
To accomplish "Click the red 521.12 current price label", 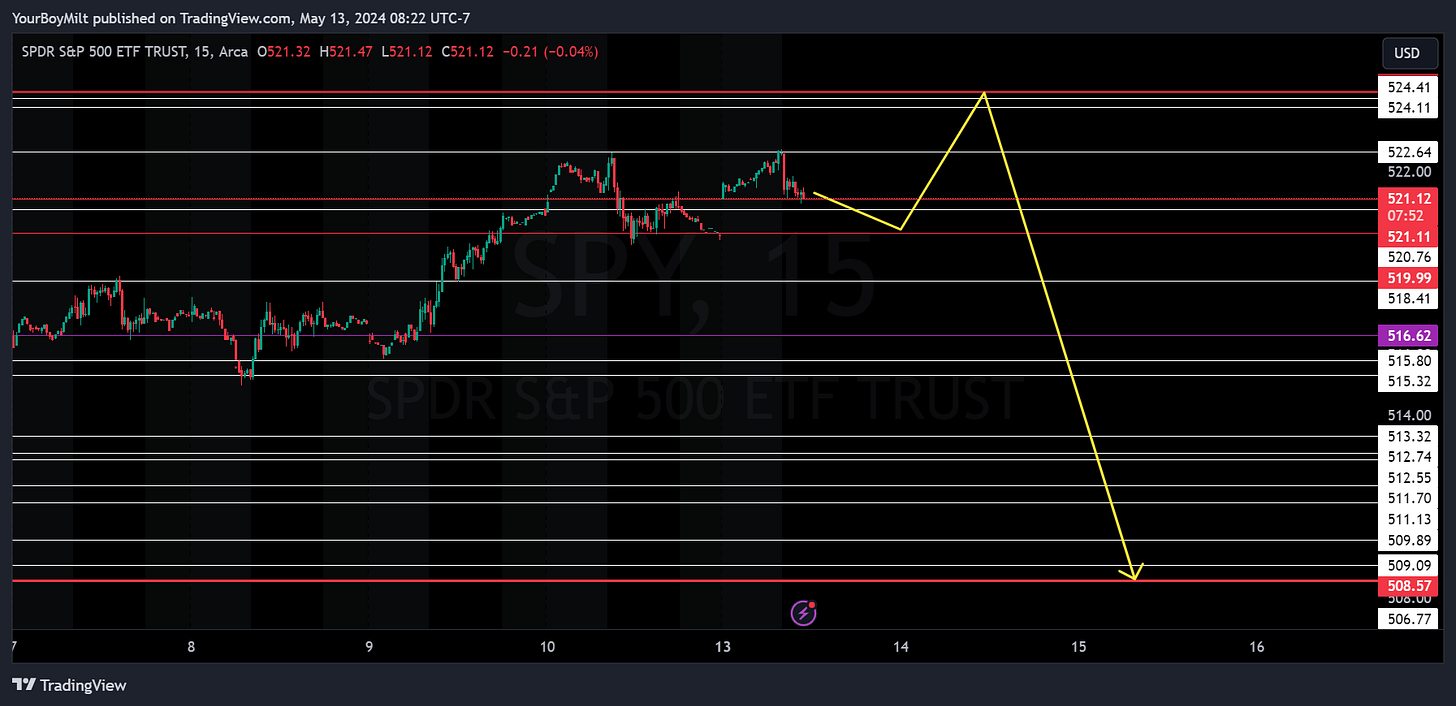I will click(x=1408, y=198).
